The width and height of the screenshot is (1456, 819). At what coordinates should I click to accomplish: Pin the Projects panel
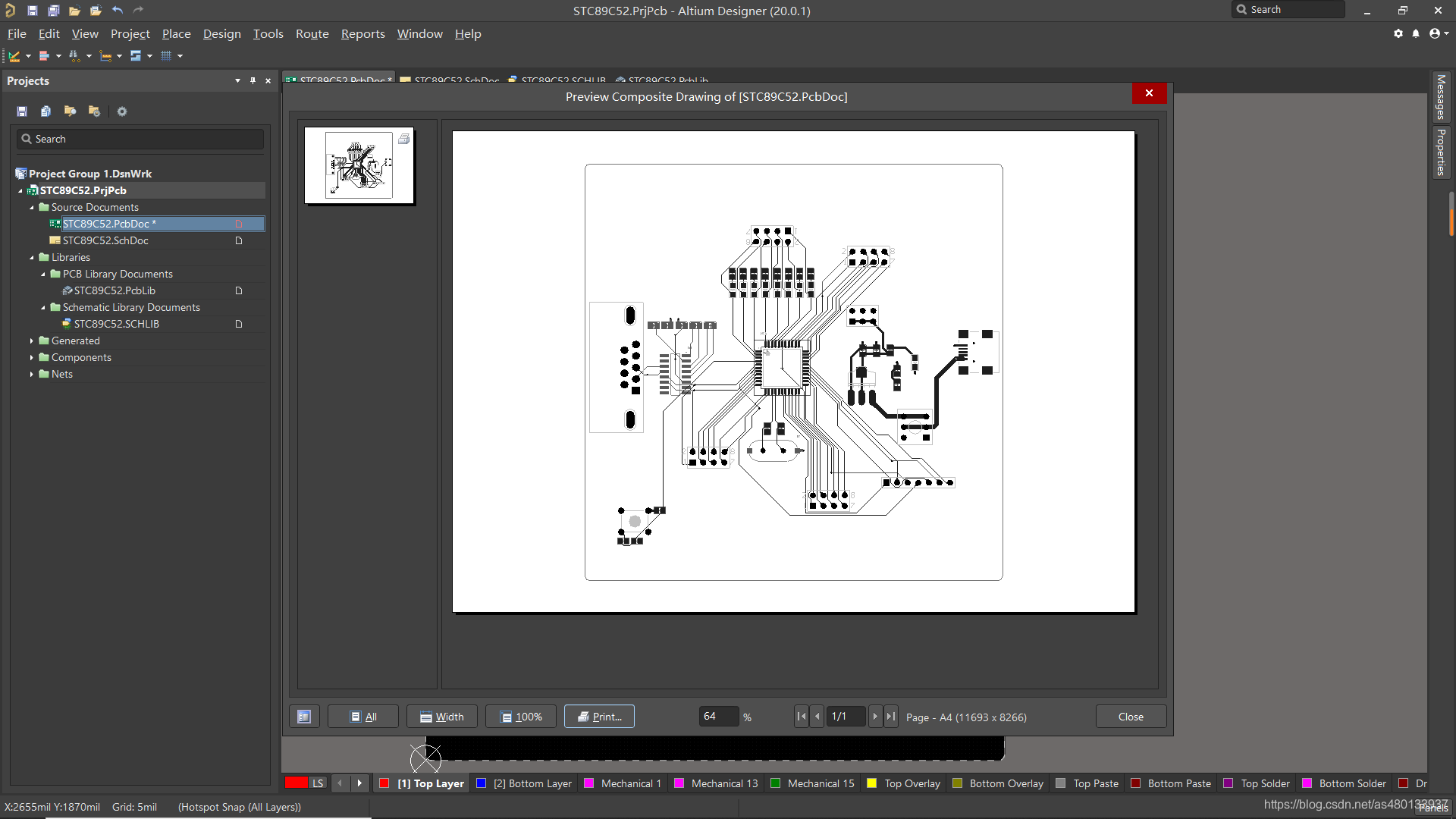point(253,80)
